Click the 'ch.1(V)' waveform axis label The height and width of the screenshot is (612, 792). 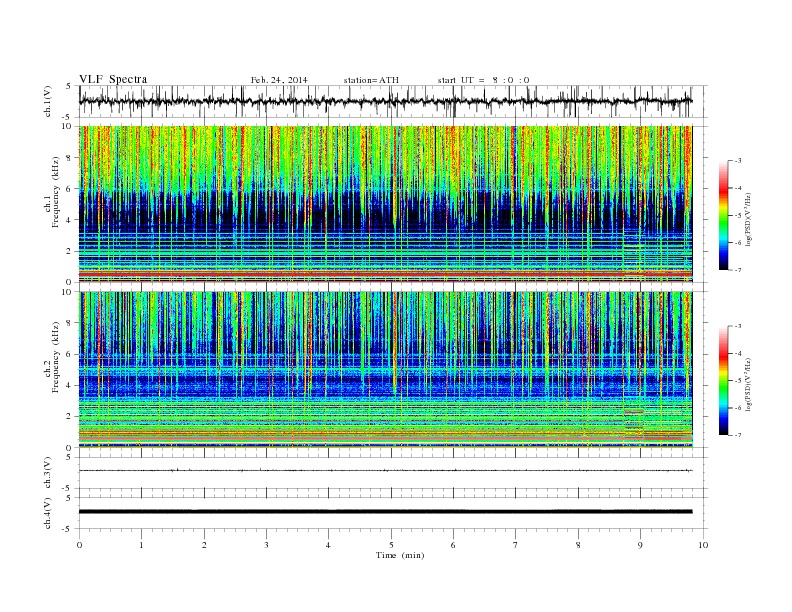pos(48,101)
